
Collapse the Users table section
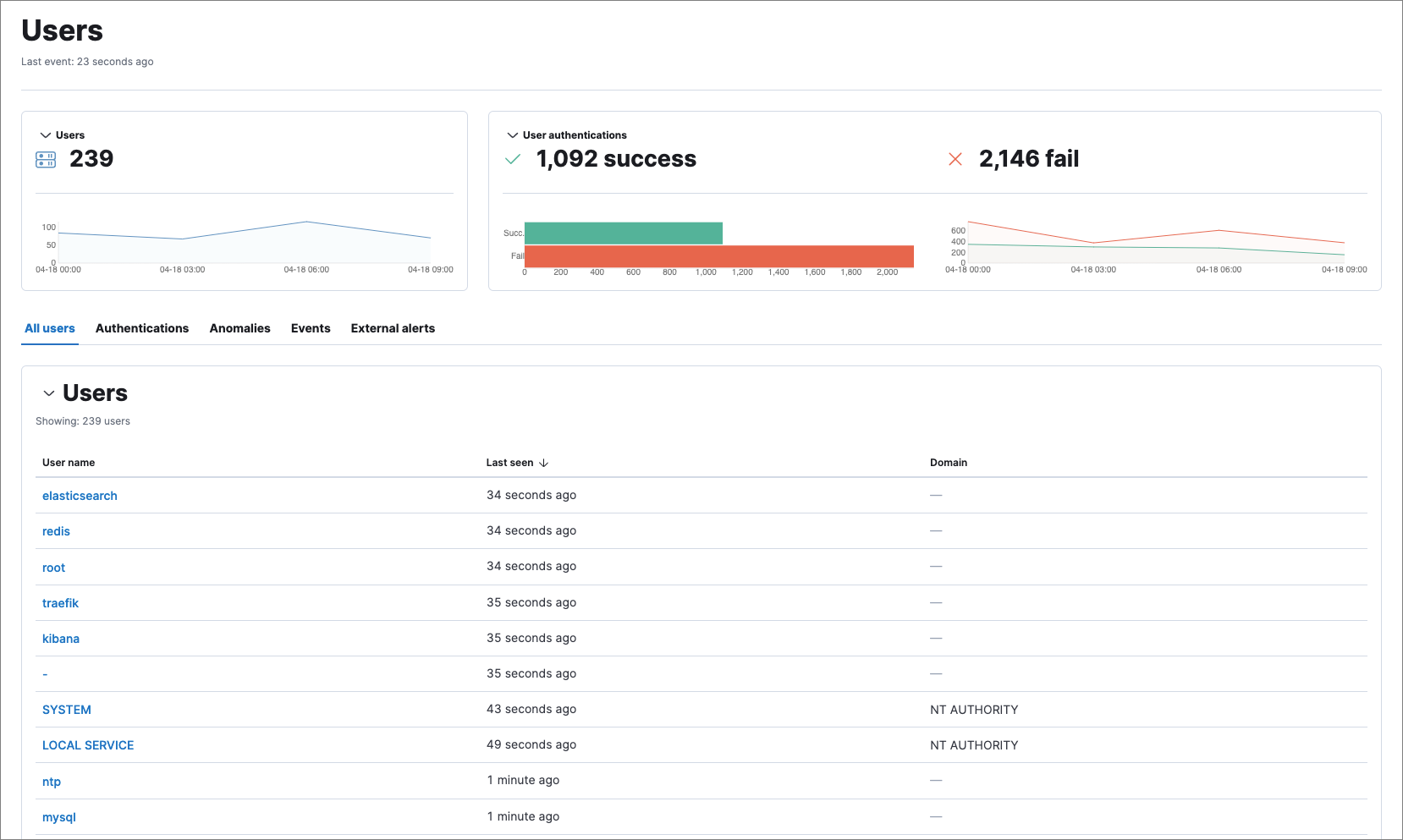(x=49, y=393)
